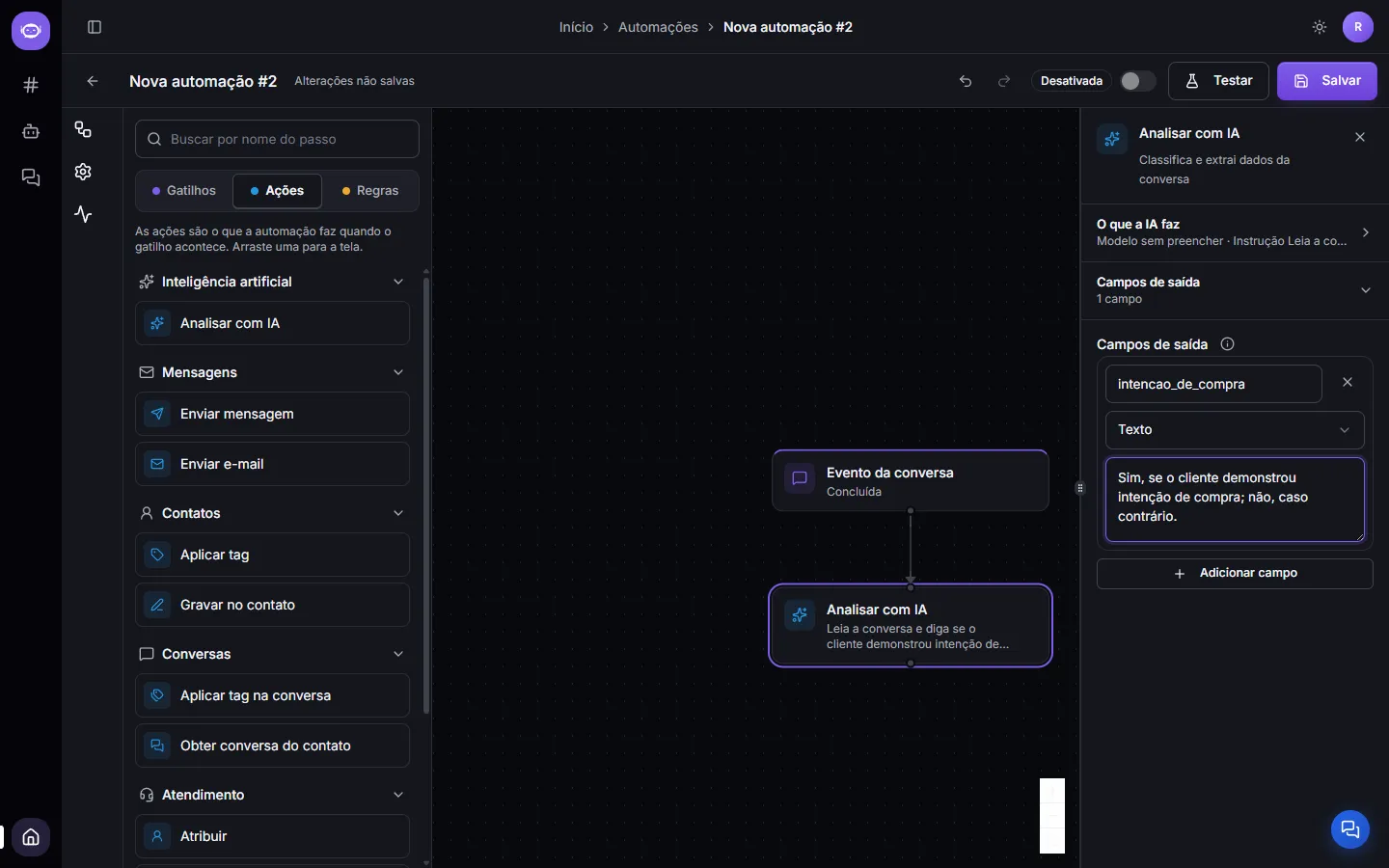The image size is (1389, 868).
Task: Focus the Buscar por nome do passo search field
Action: (277, 139)
